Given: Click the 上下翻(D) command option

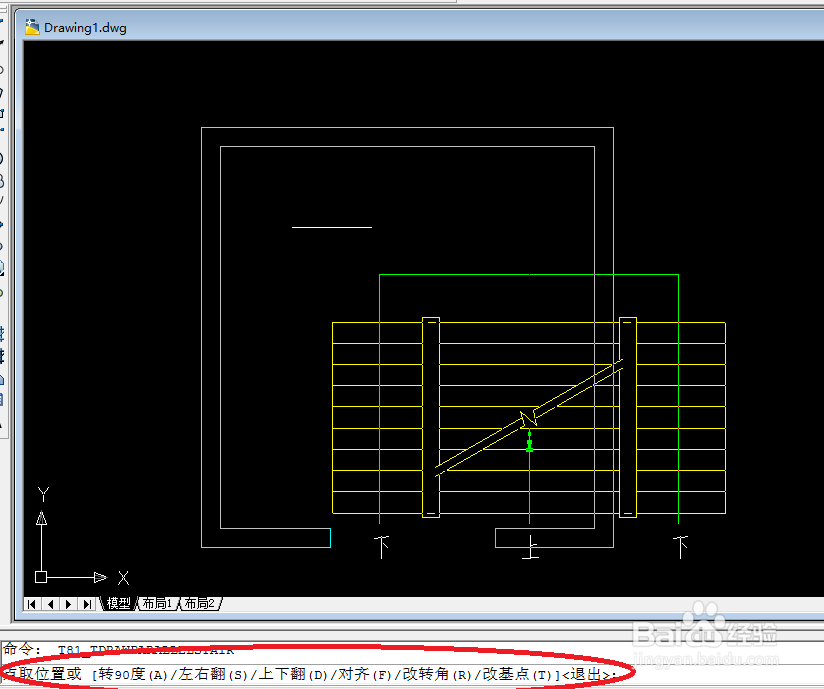Looking at the screenshot, I should 293,674.
